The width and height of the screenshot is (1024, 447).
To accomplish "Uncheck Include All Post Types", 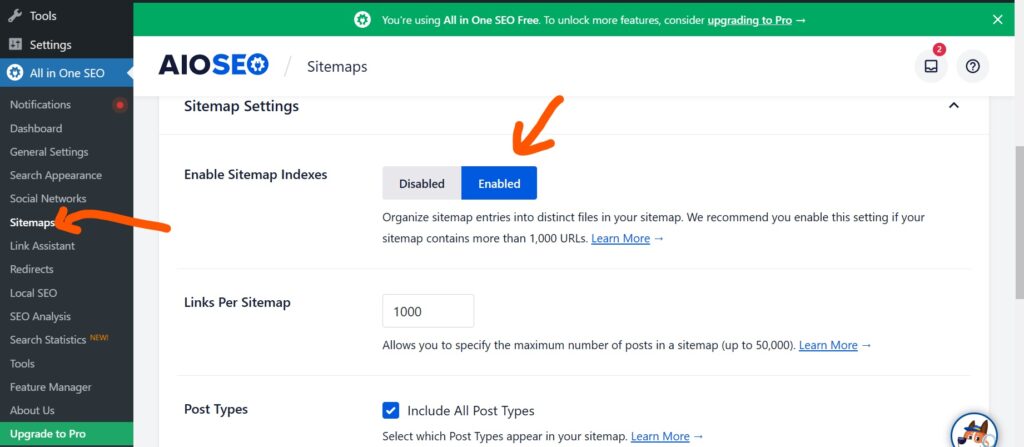I will click(x=391, y=410).
